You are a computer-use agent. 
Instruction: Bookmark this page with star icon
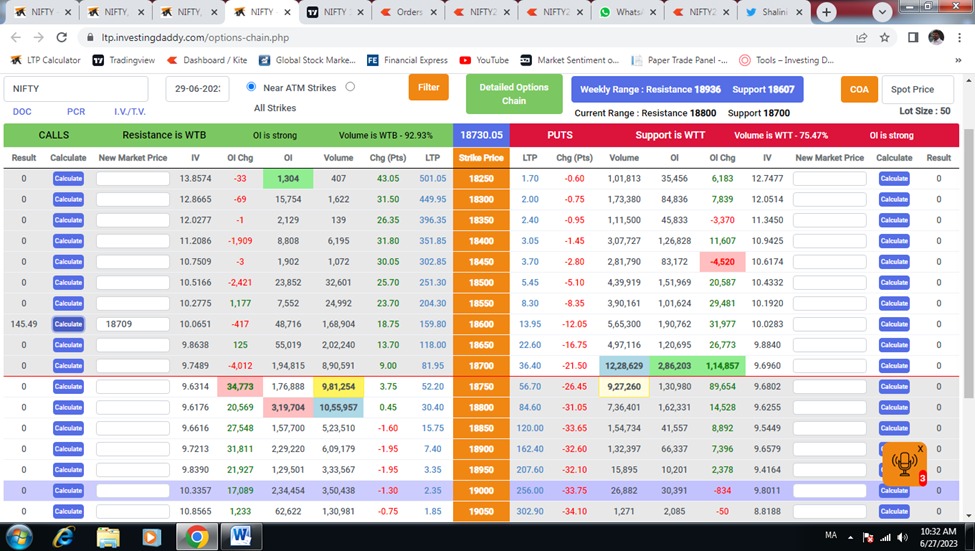coord(884,37)
